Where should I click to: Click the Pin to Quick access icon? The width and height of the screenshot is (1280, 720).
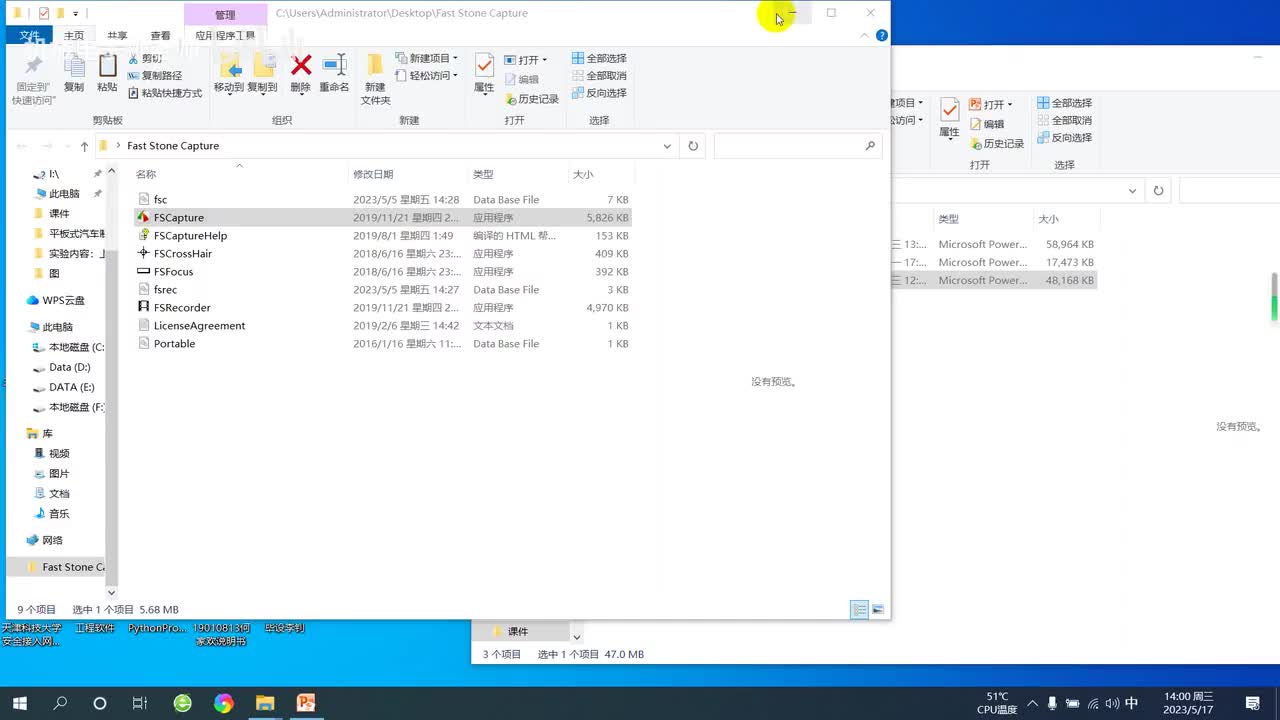click(x=33, y=66)
